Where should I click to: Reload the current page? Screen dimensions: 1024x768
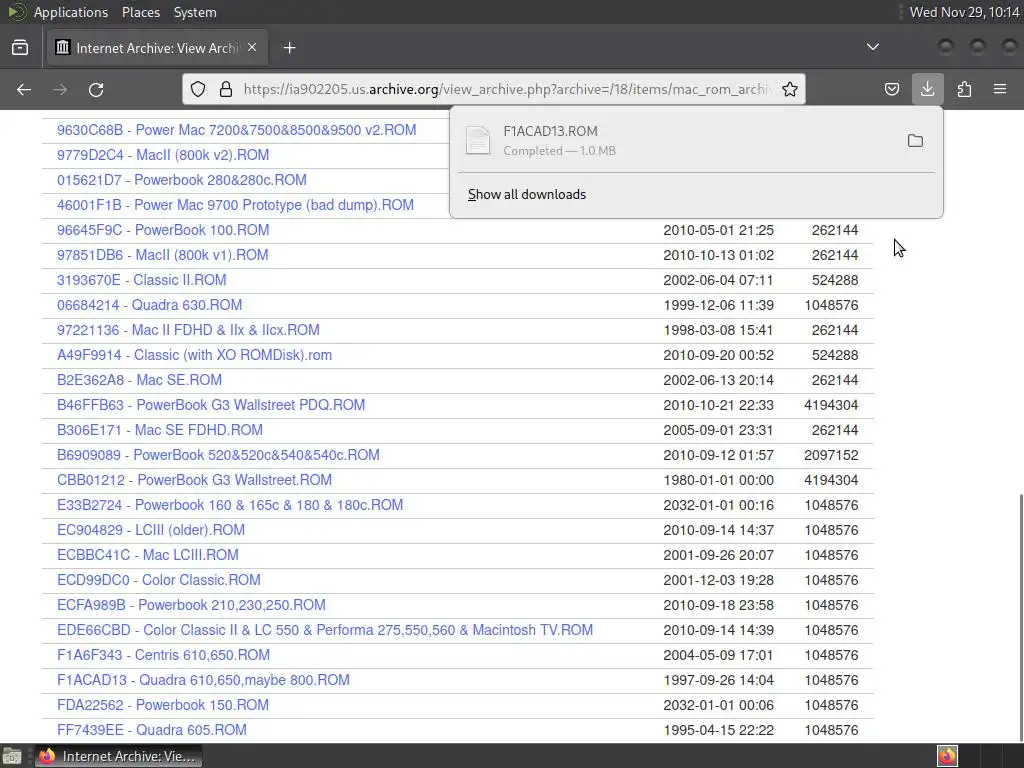tap(96, 89)
